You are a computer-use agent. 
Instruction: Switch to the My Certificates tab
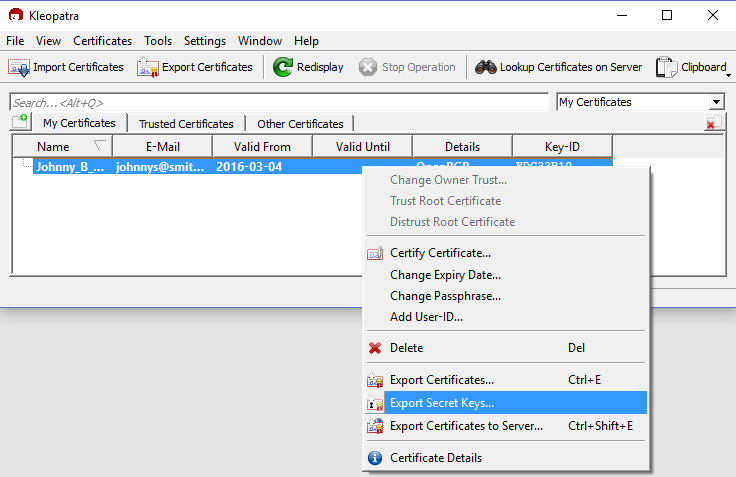[x=79, y=123]
